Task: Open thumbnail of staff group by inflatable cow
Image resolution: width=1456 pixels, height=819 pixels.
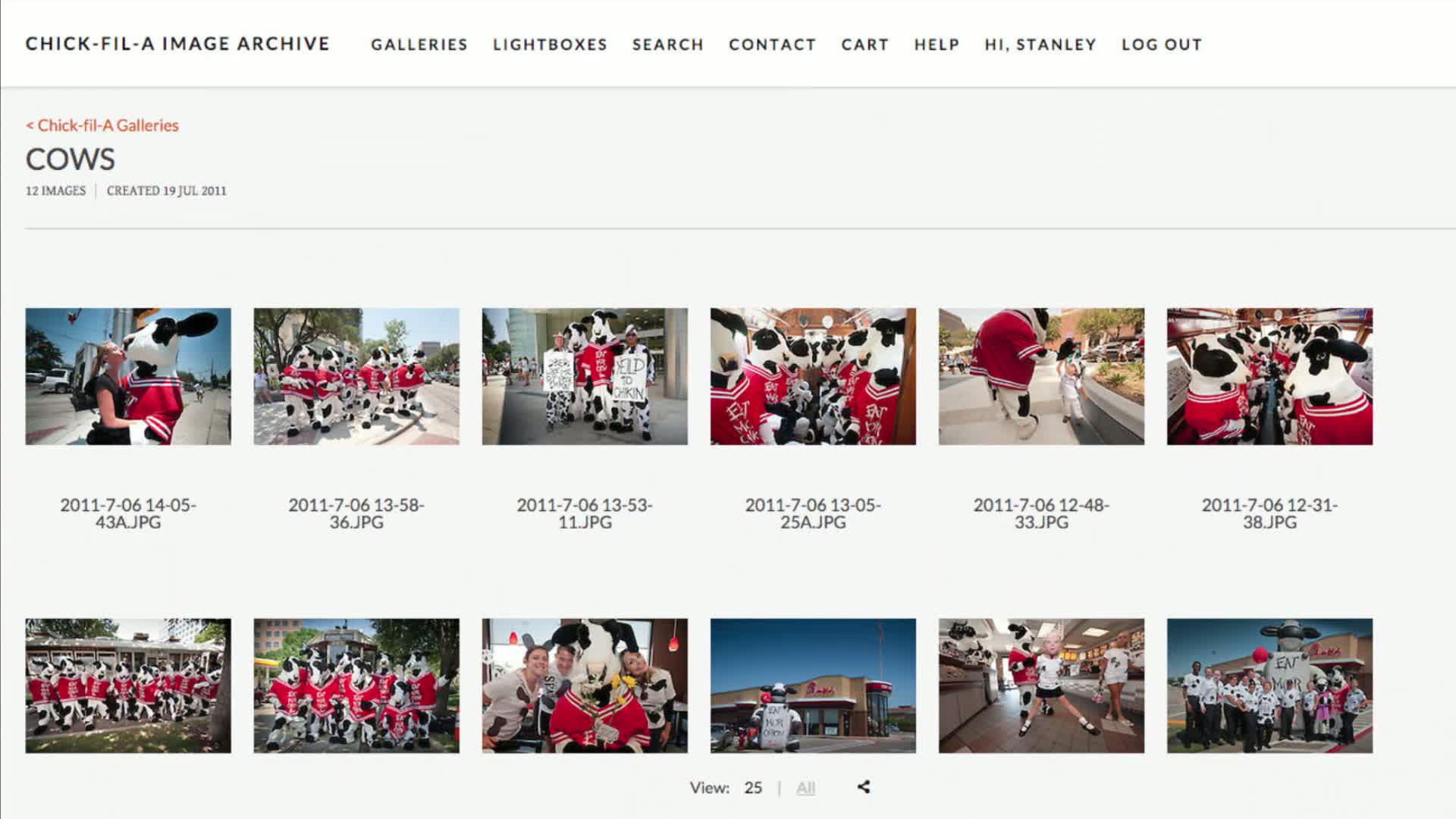Action: [1269, 686]
